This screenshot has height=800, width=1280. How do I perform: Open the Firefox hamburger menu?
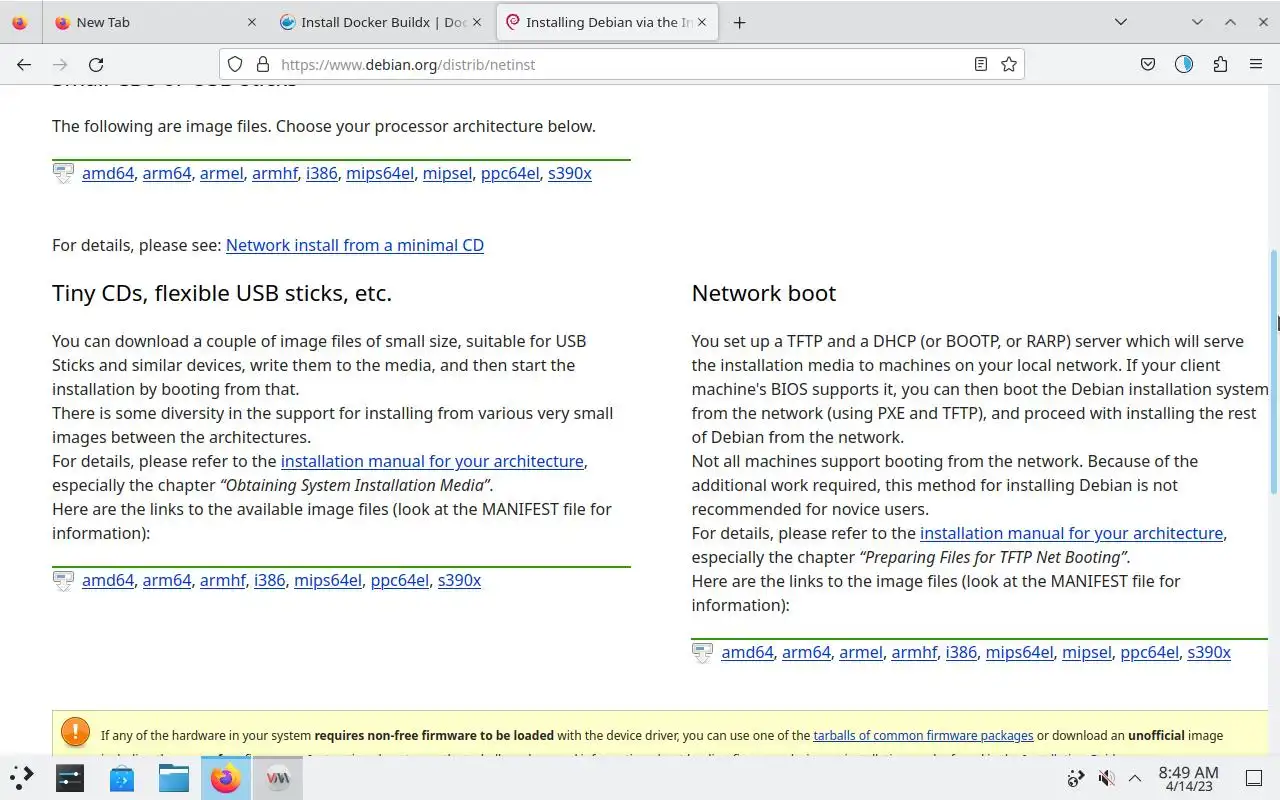1256,64
